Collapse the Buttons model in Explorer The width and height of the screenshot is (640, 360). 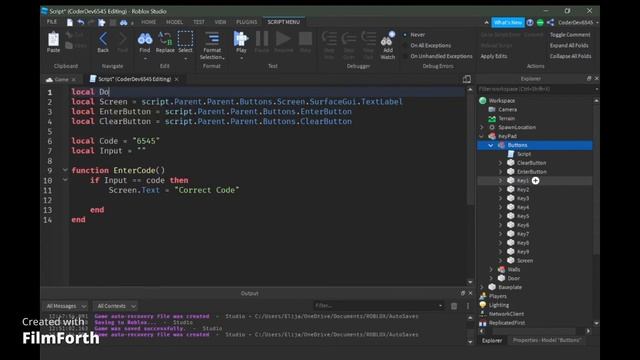(x=491, y=145)
